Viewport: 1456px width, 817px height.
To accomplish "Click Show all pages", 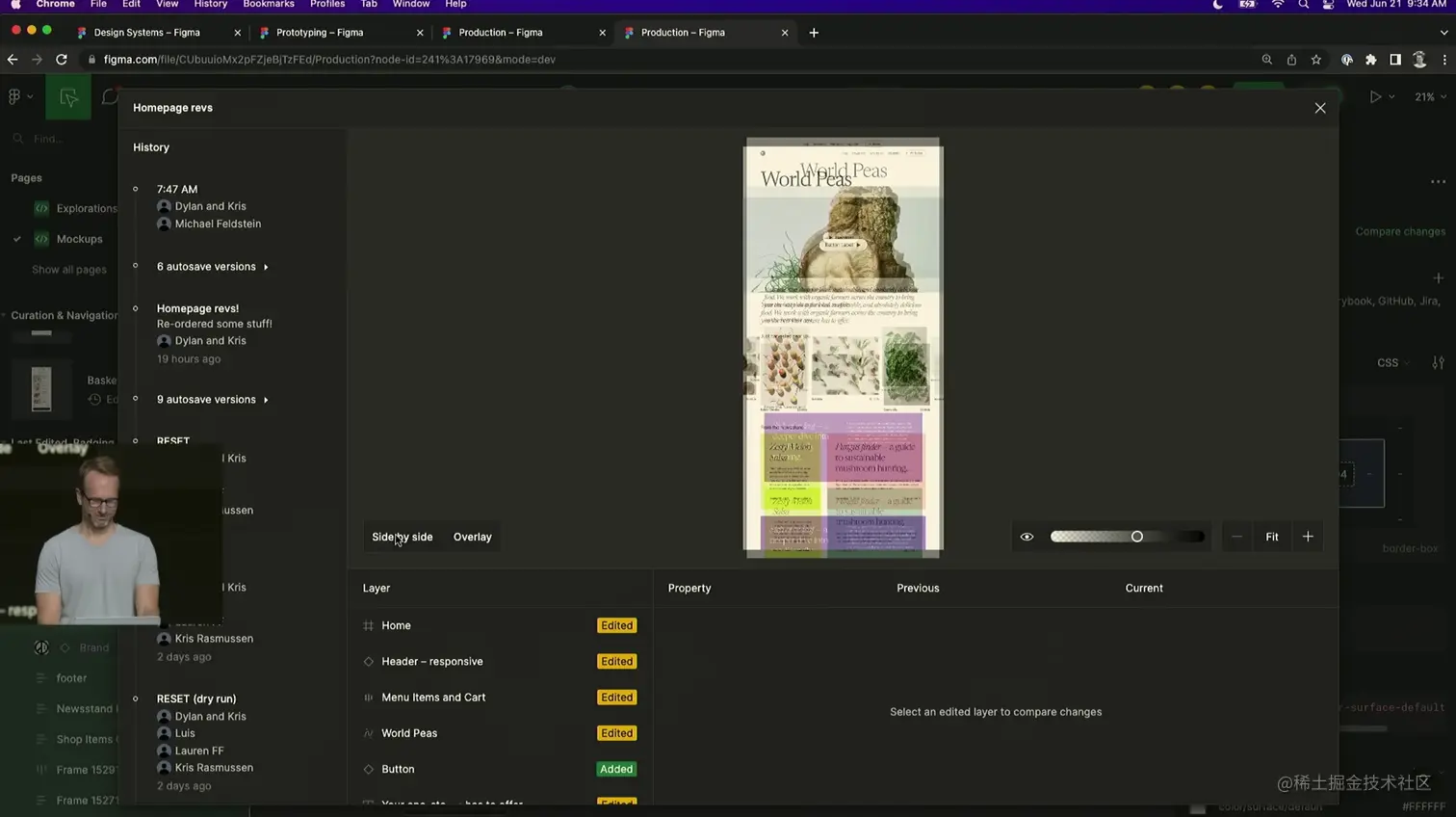I will coord(69,270).
